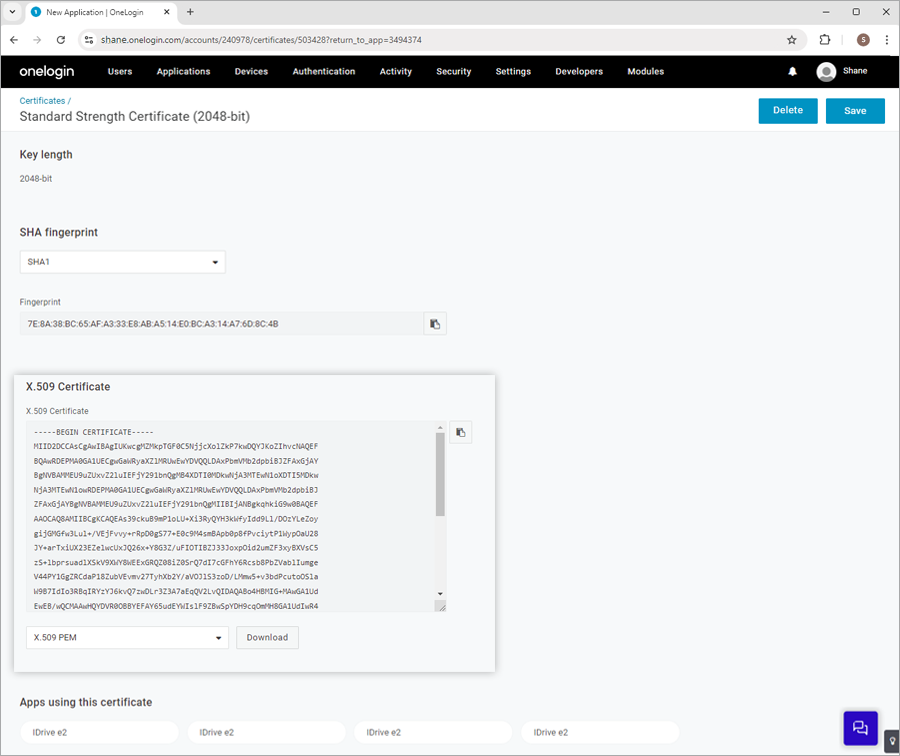Open the Security menu
The image size is (900, 756).
(453, 71)
